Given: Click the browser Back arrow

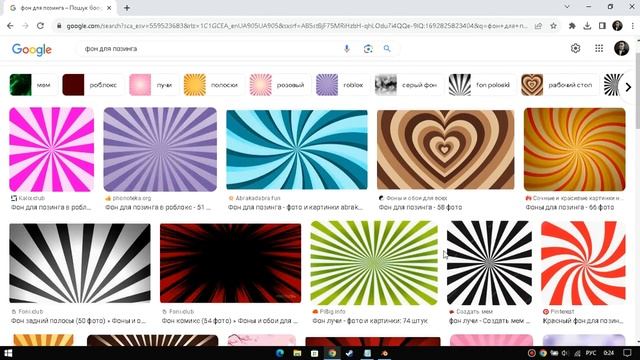Looking at the screenshot, I should (10, 26).
